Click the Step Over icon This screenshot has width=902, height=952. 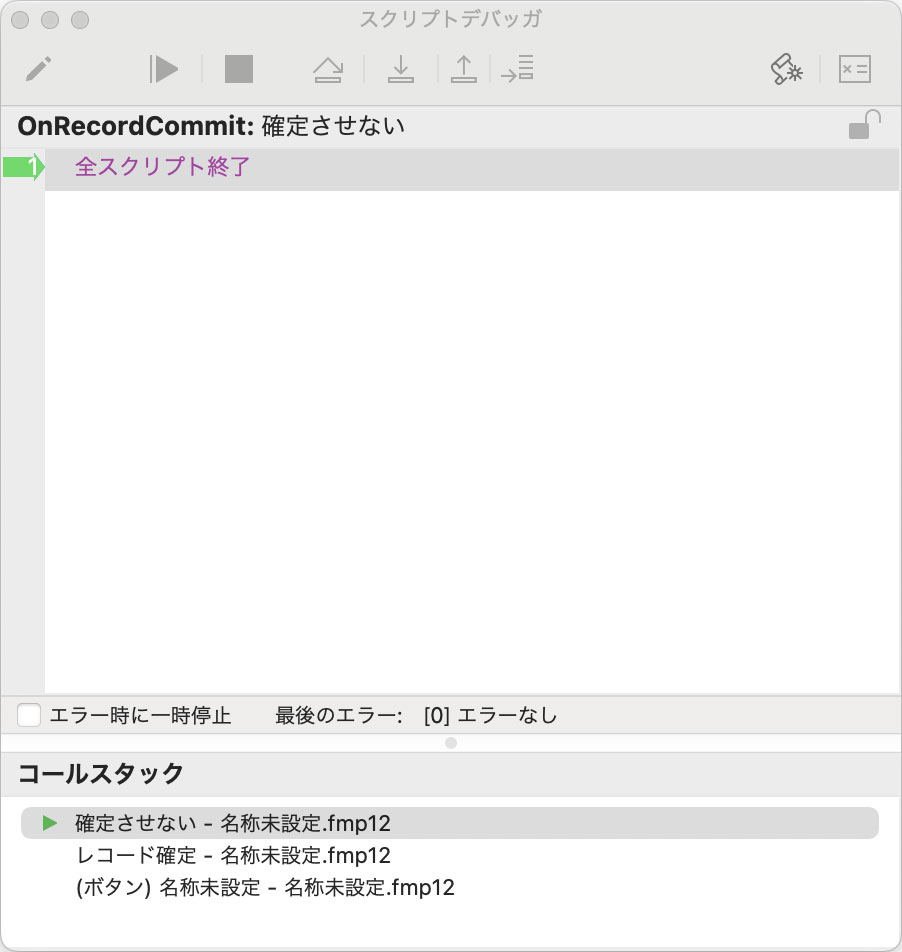[x=328, y=69]
